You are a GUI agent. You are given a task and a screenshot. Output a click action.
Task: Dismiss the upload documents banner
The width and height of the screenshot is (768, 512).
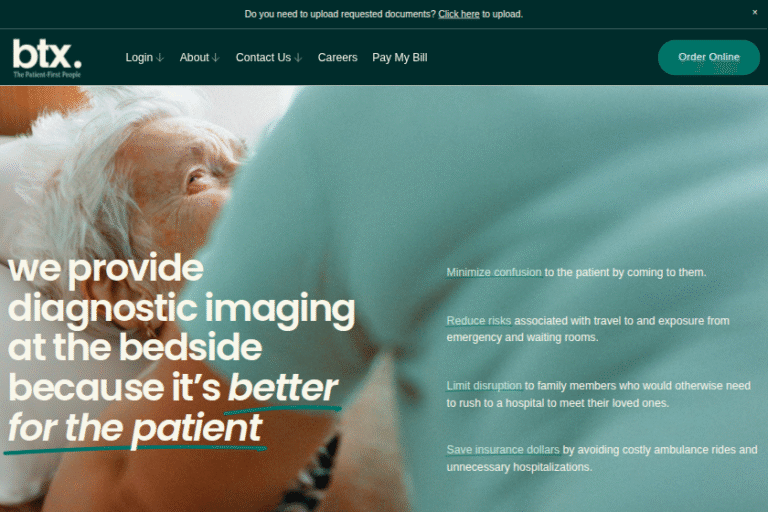[754, 13]
